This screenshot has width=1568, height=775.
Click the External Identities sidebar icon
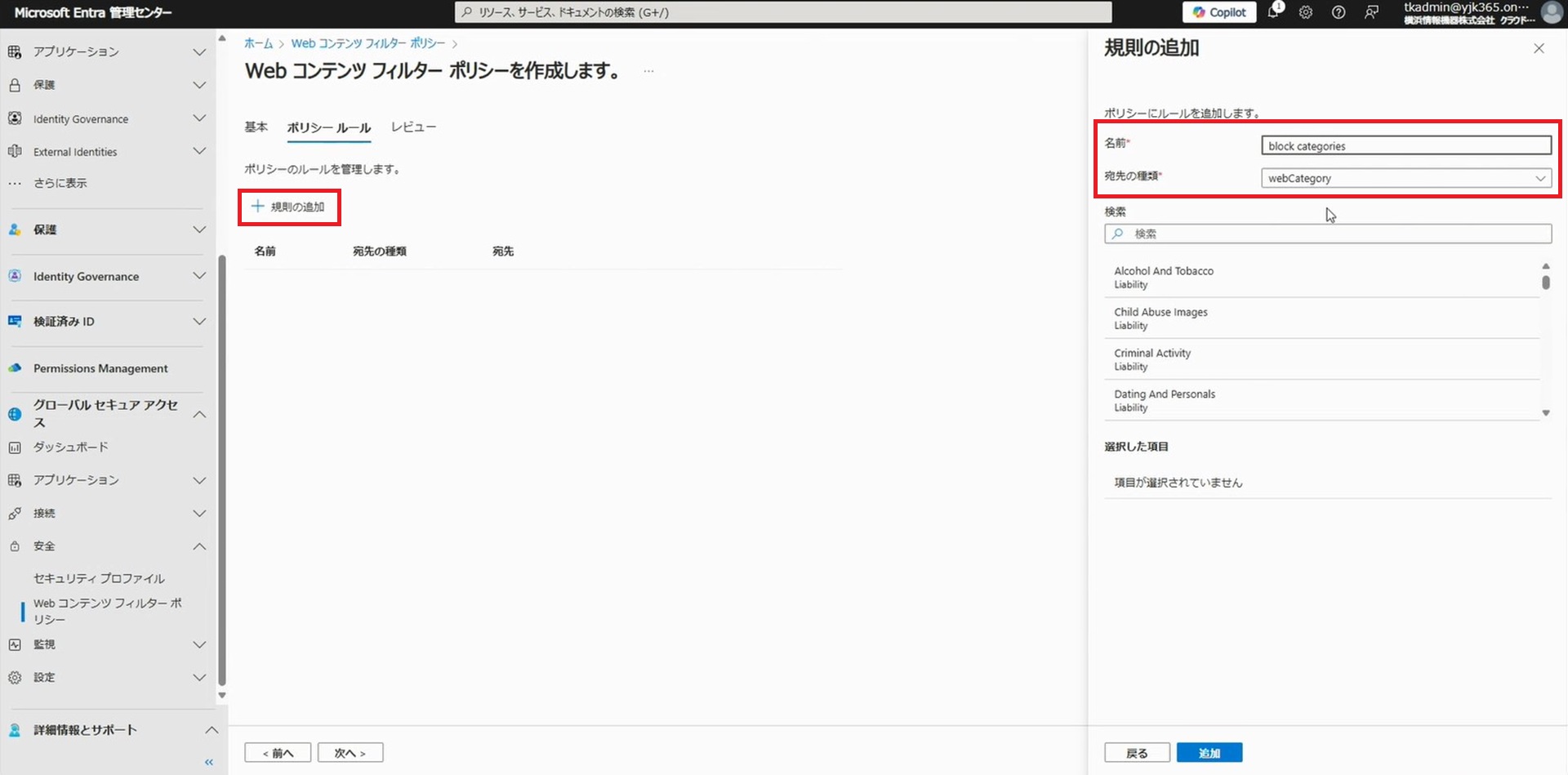pyautogui.click(x=15, y=151)
